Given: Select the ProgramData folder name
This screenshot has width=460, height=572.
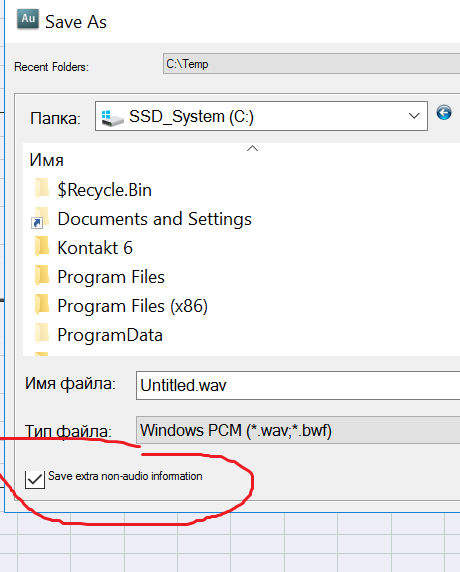Looking at the screenshot, I should [110, 335].
